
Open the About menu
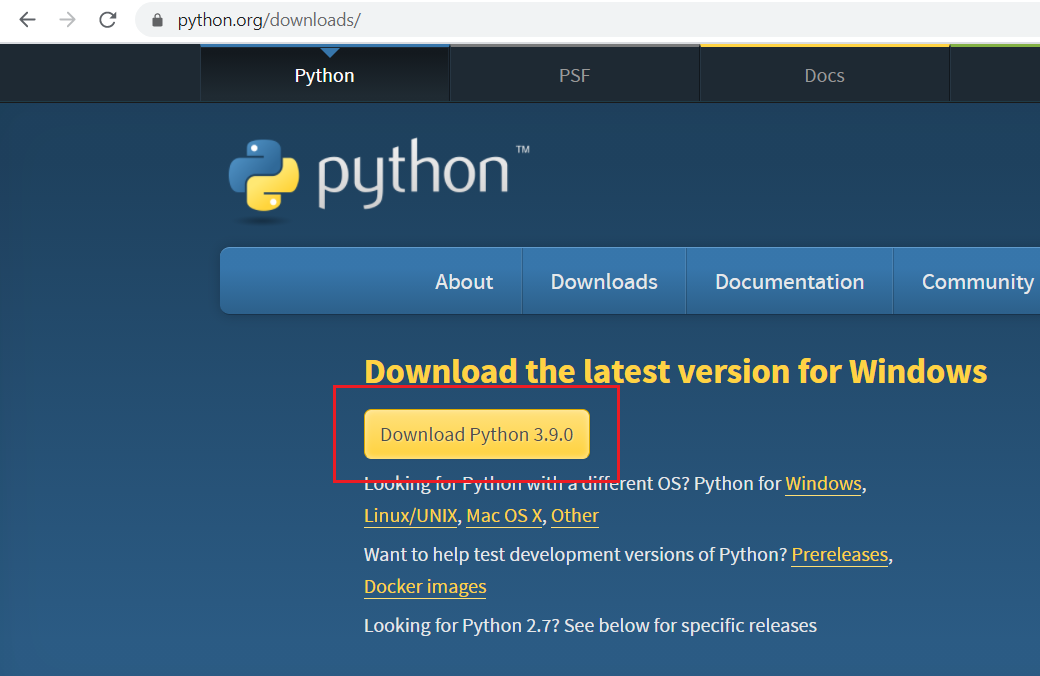(463, 281)
